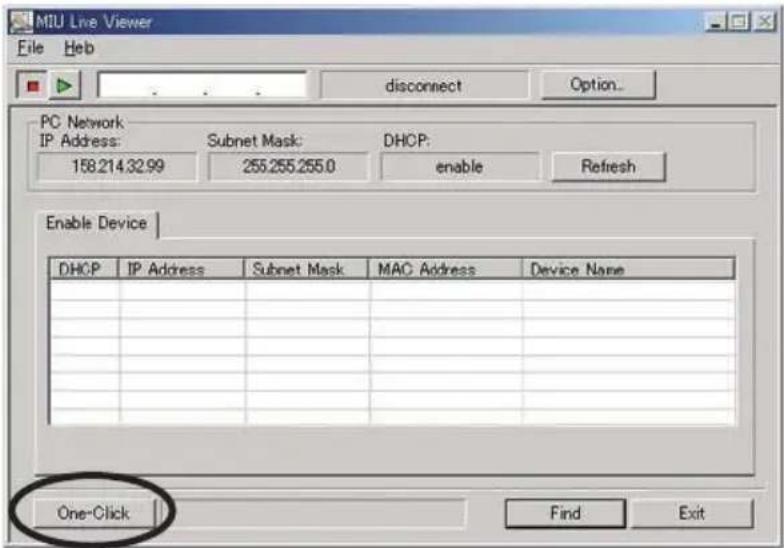Minimize the MIU Live Viewer window
Image resolution: width=784 pixels, height=548 pixels.
tap(717, 22)
